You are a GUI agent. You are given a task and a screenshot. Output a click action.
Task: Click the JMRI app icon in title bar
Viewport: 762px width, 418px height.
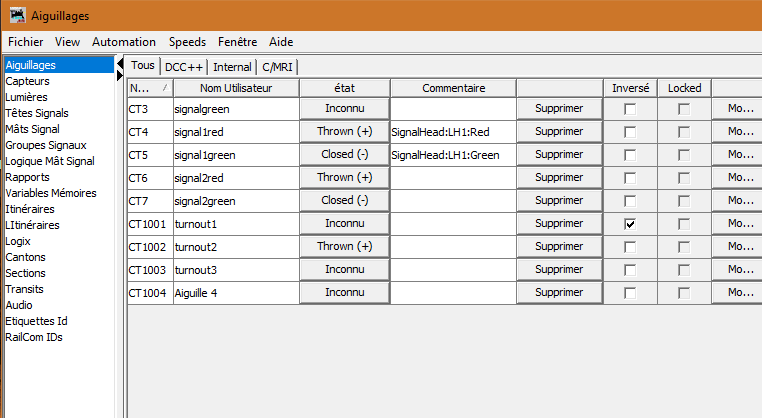coord(18,15)
